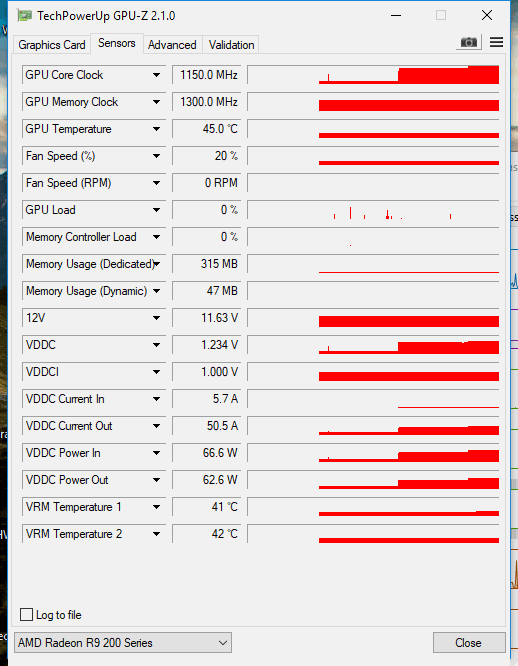Viewport: 518px width, 666px height.
Task: Click the 1.000 V VDDCI reading
Action: coord(207,372)
